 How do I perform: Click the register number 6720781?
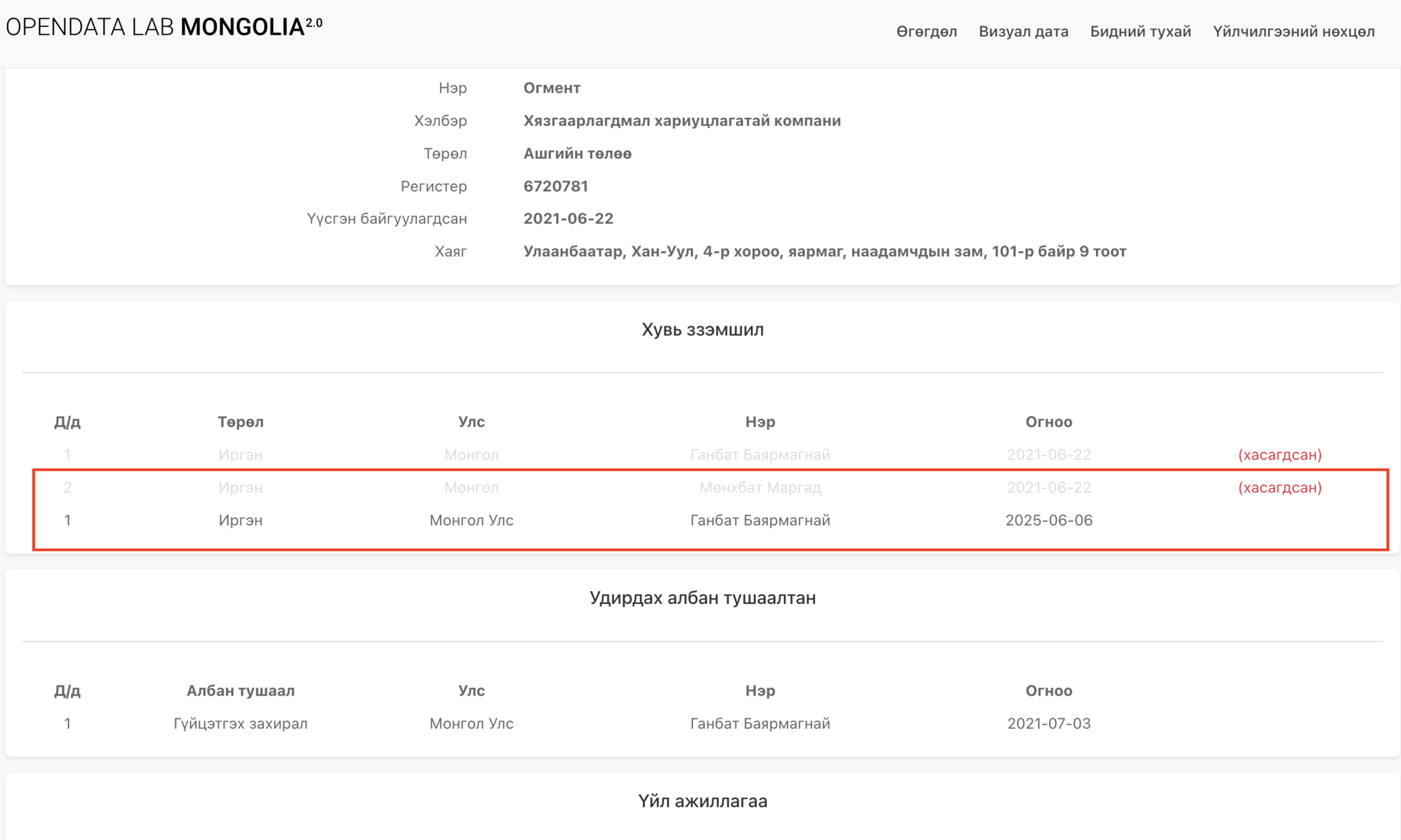555,186
